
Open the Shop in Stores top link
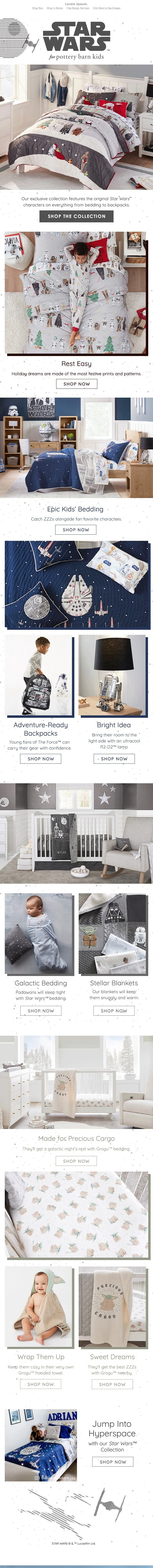click(55, 8)
